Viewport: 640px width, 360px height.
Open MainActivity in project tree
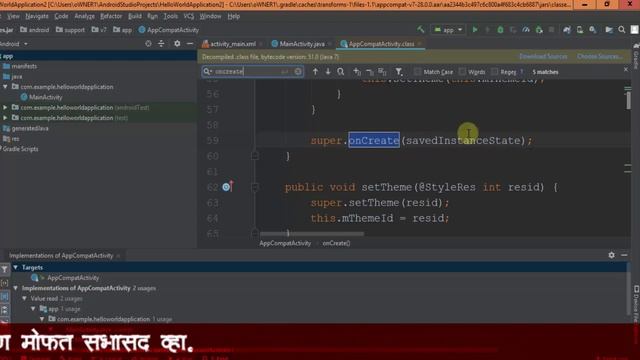coord(41,97)
